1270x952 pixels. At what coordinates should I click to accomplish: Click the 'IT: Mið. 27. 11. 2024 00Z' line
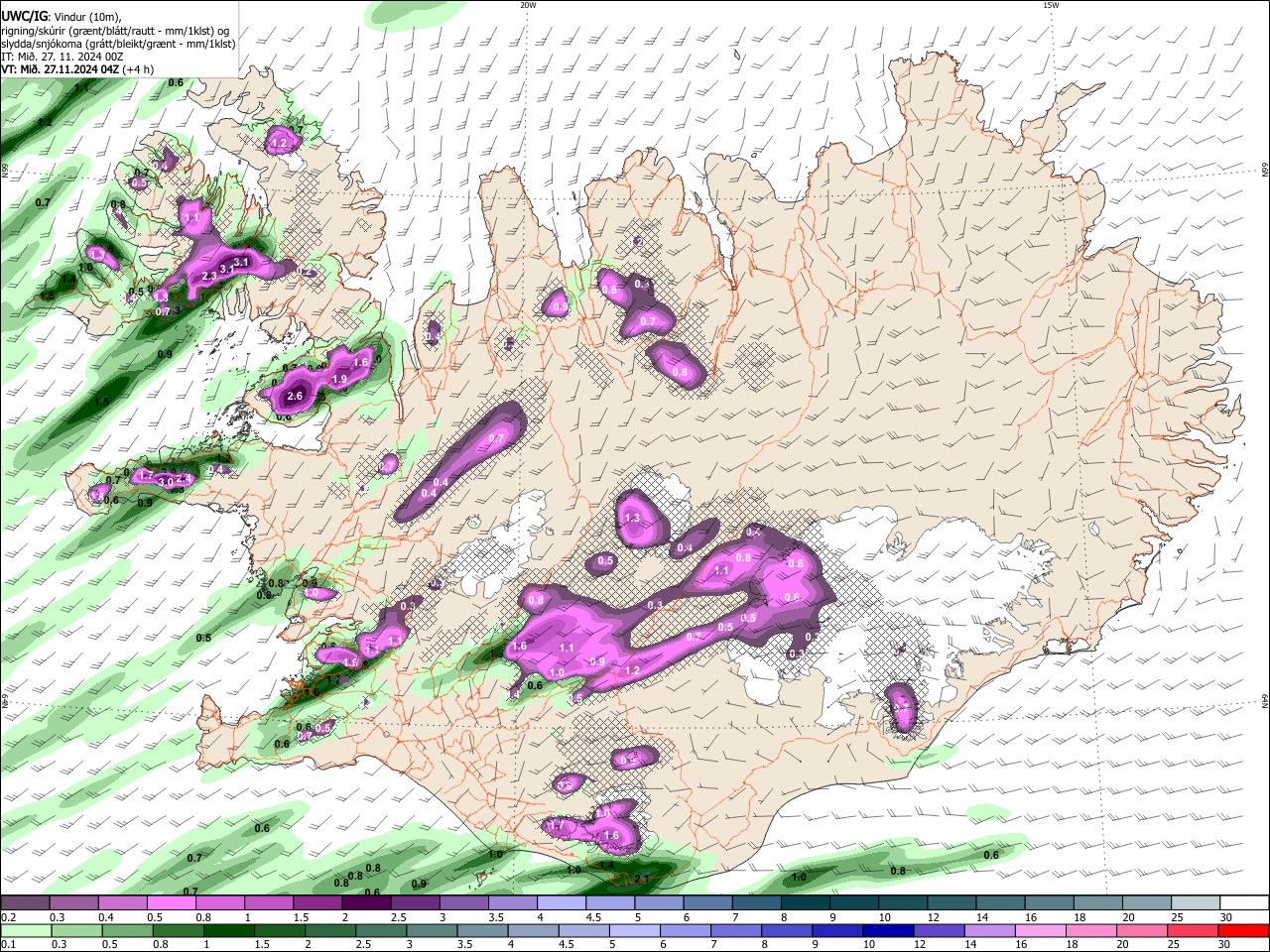pyautogui.click(x=62, y=57)
